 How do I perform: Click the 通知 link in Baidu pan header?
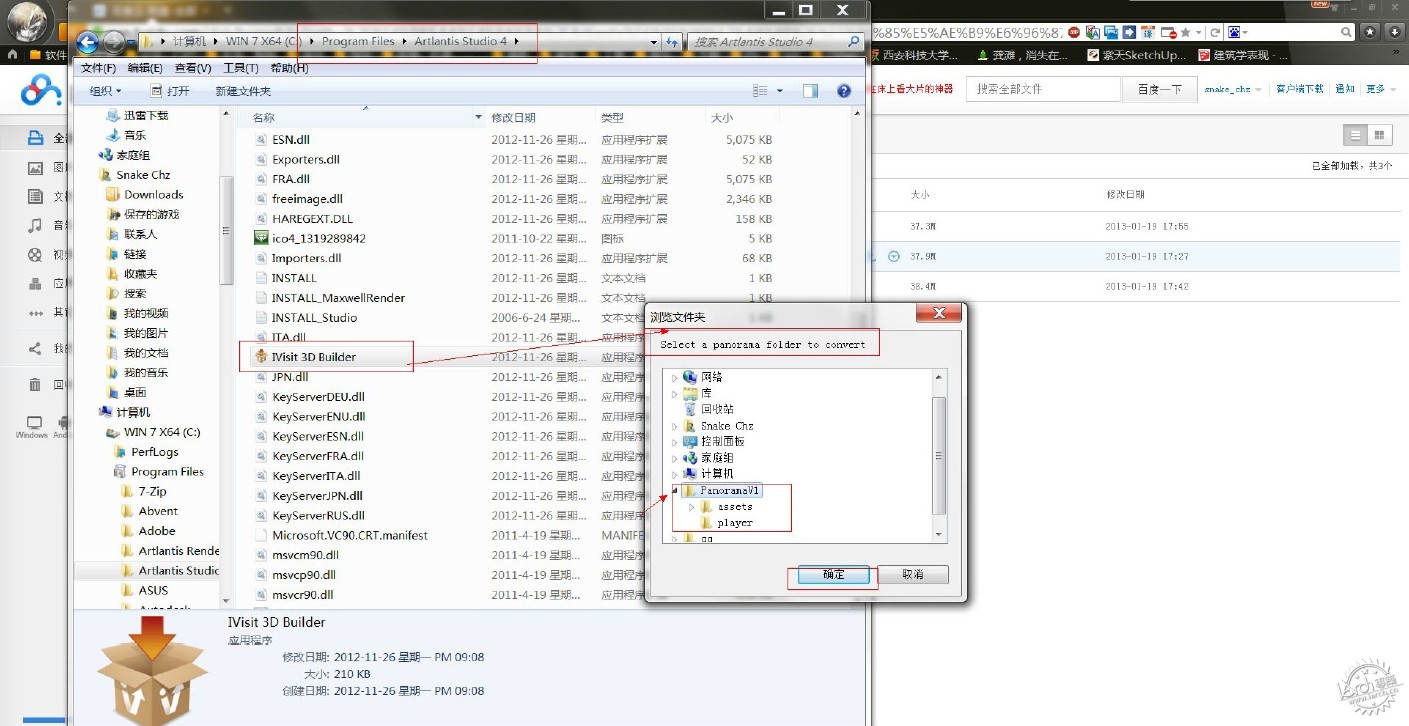pyautogui.click(x=1345, y=89)
